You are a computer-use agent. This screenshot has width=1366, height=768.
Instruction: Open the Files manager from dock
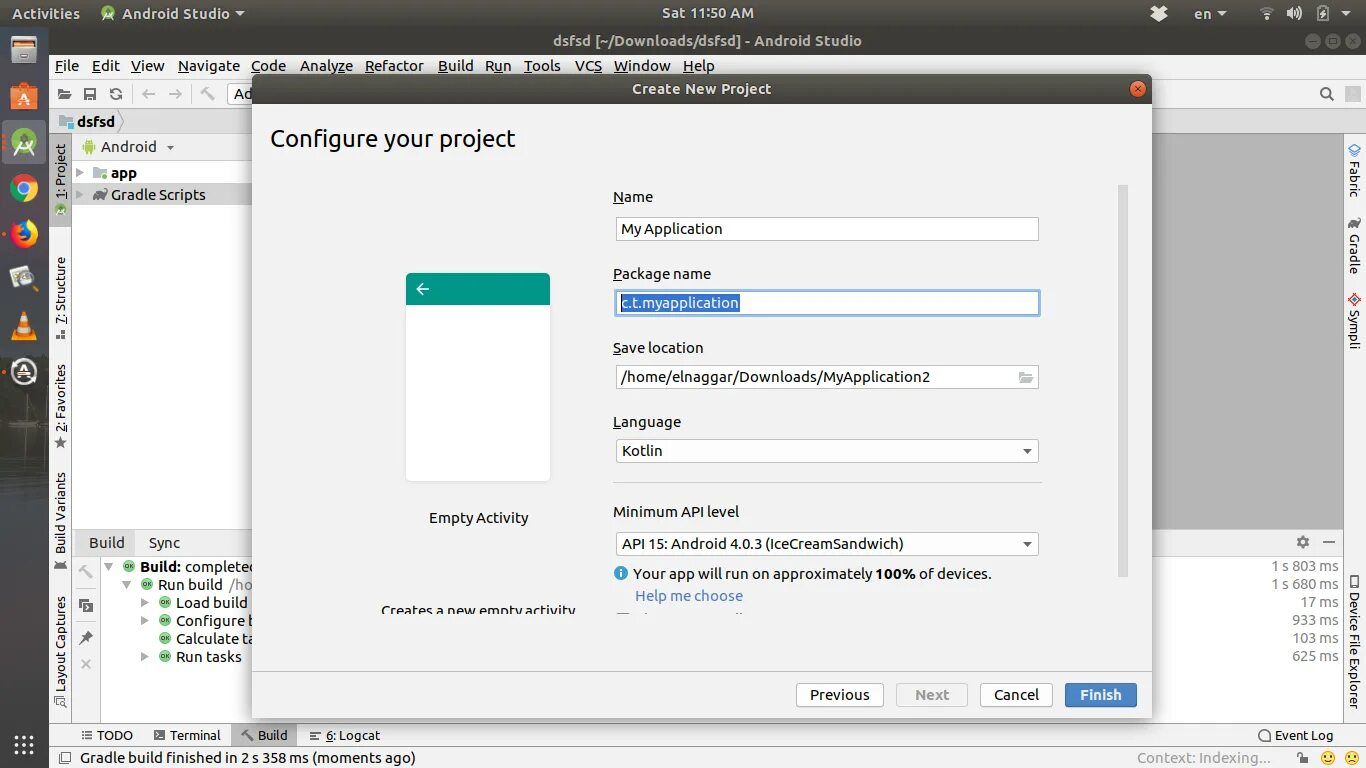24,50
